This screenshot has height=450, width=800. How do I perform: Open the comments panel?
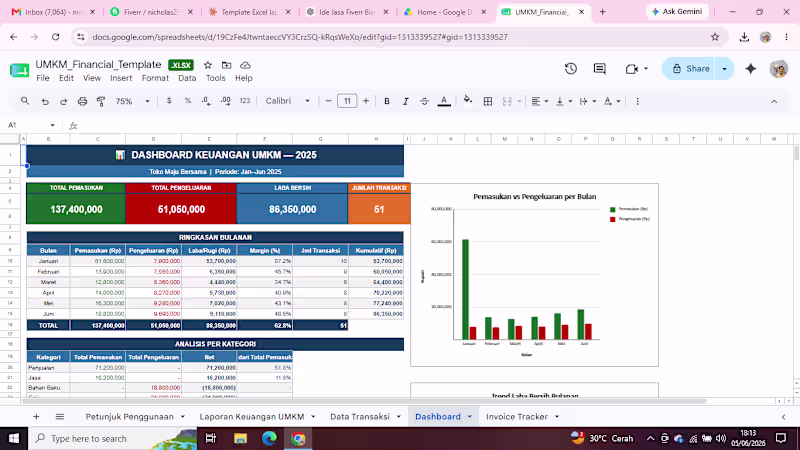click(599, 68)
